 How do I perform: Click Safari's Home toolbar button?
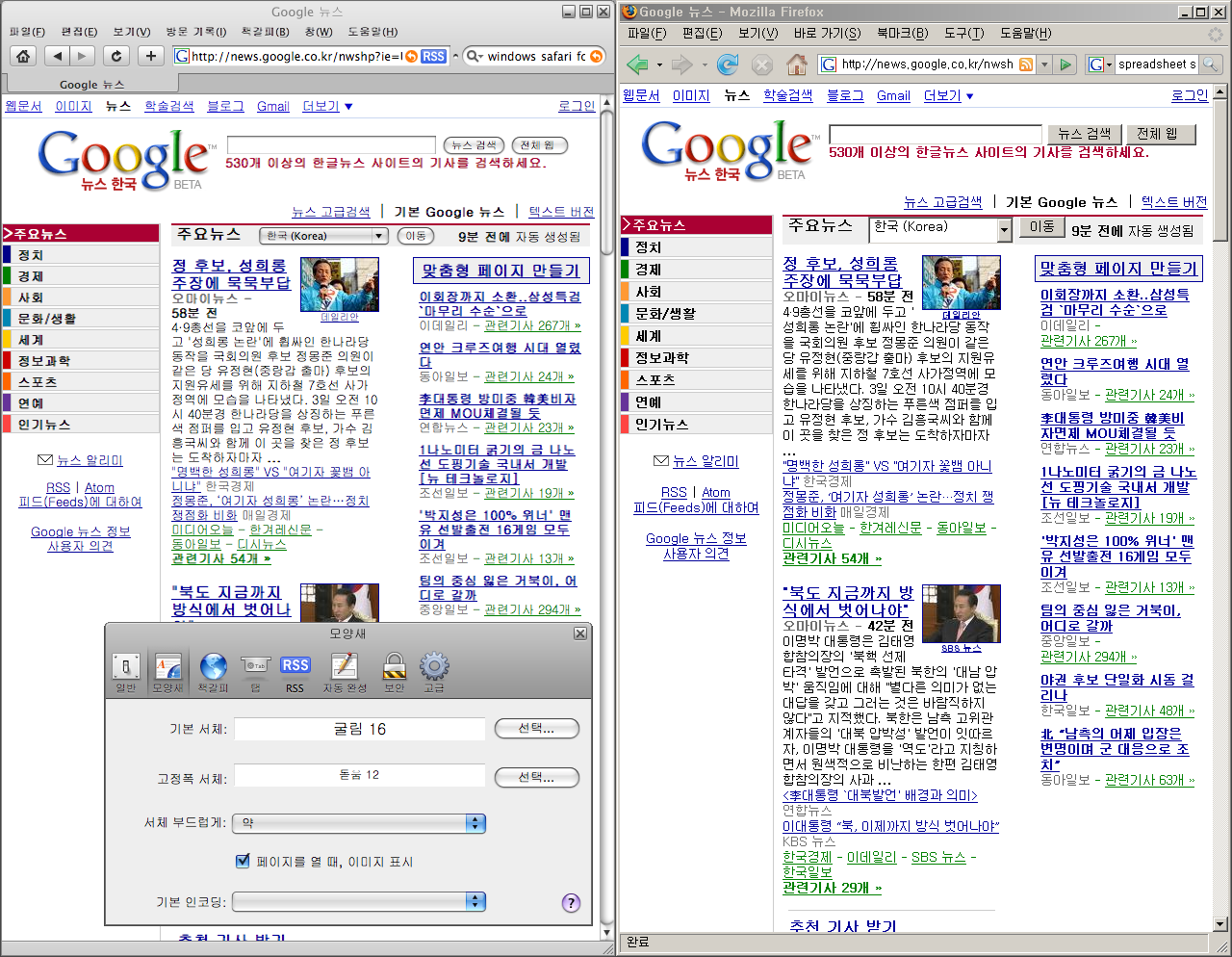coord(23,56)
